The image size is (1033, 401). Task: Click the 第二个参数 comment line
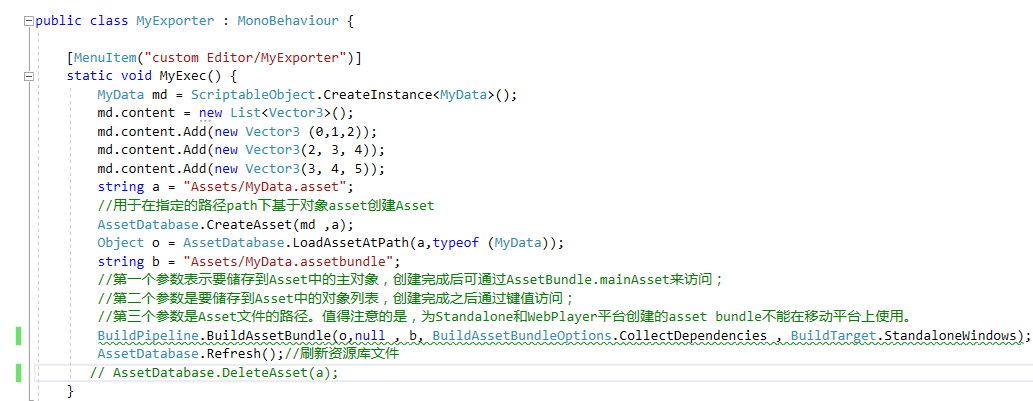click(336, 298)
